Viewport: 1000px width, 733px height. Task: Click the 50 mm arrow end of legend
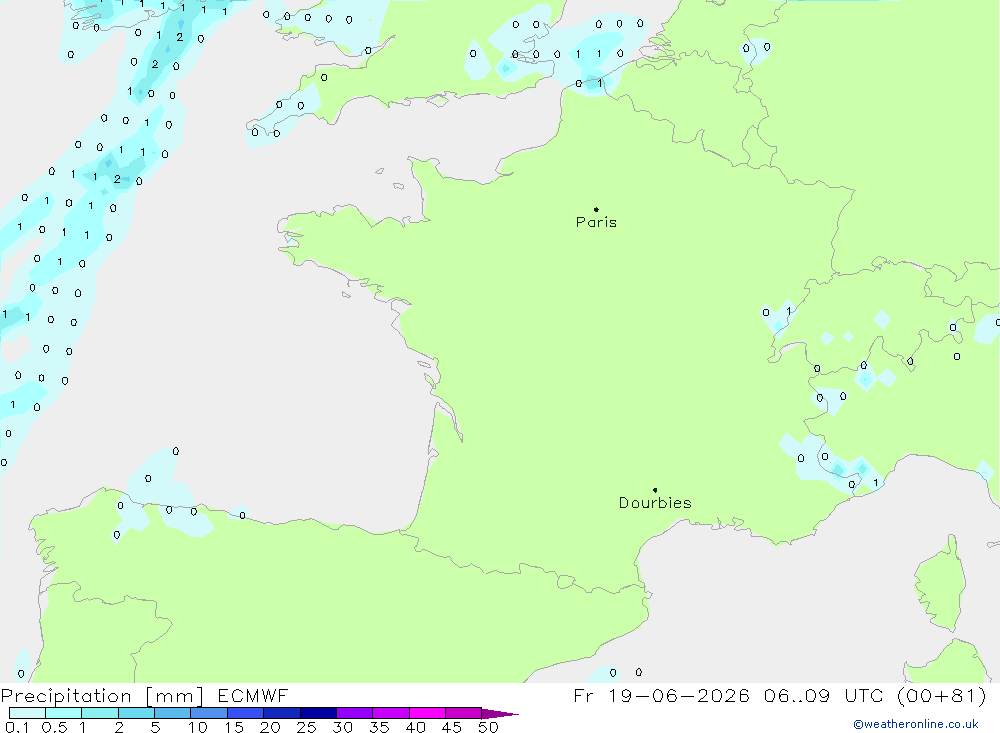[x=500, y=714]
